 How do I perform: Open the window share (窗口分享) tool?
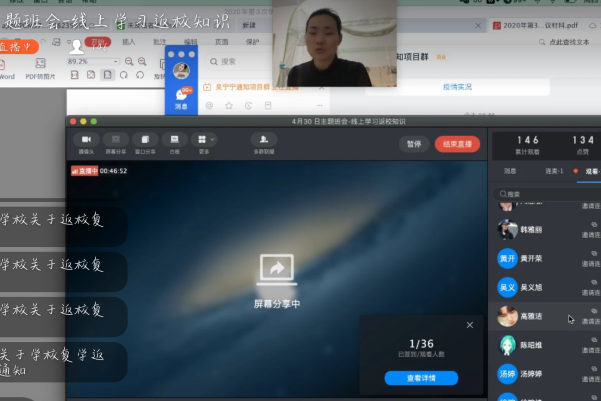(145, 140)
